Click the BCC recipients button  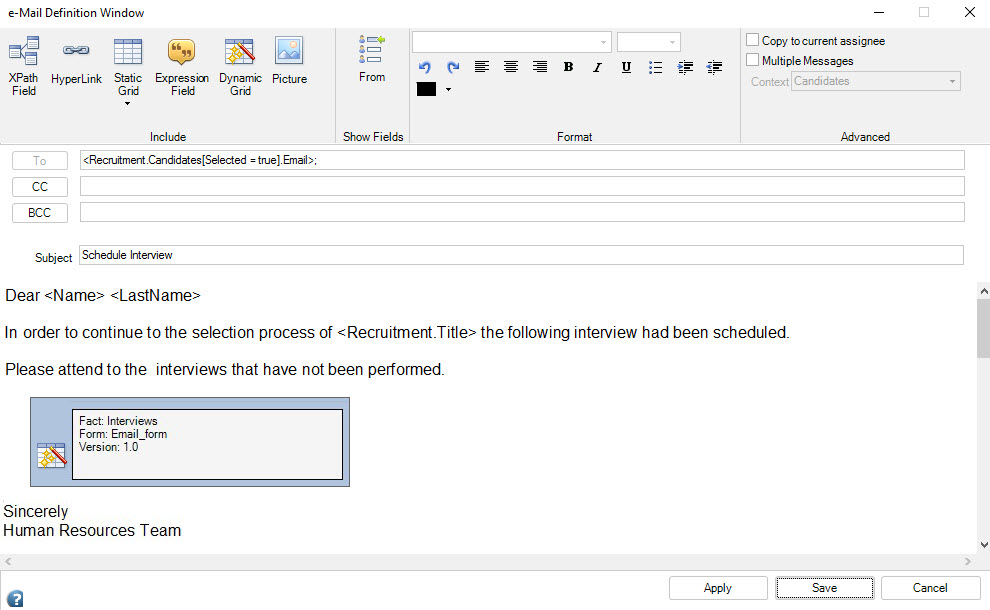tap(40, 212)
